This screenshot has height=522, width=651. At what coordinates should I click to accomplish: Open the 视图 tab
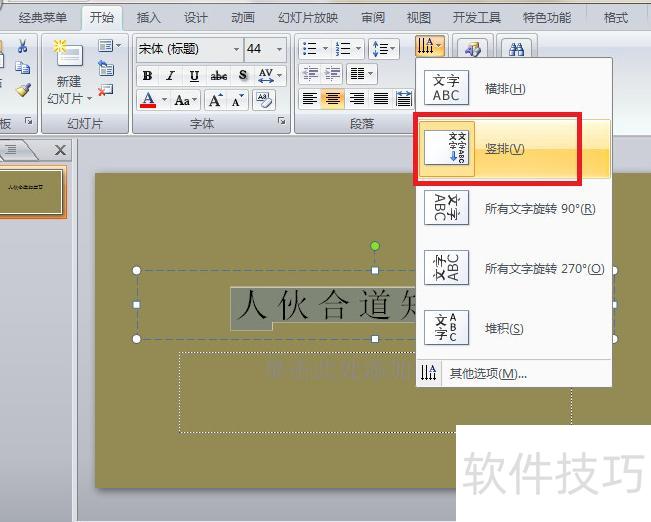(x=418, y=17)
